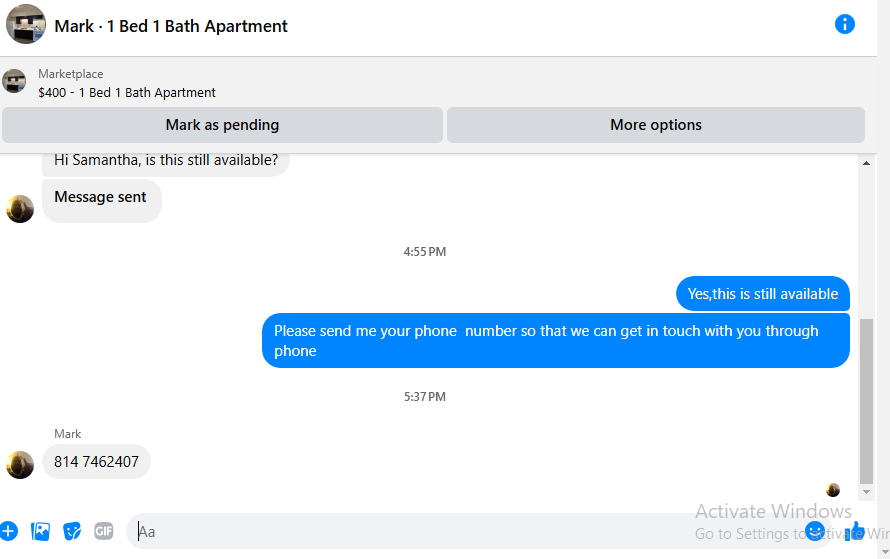Send a thumbs-up like
The height and width of the screenshot is (559, 890).
(x=855, y=531)
